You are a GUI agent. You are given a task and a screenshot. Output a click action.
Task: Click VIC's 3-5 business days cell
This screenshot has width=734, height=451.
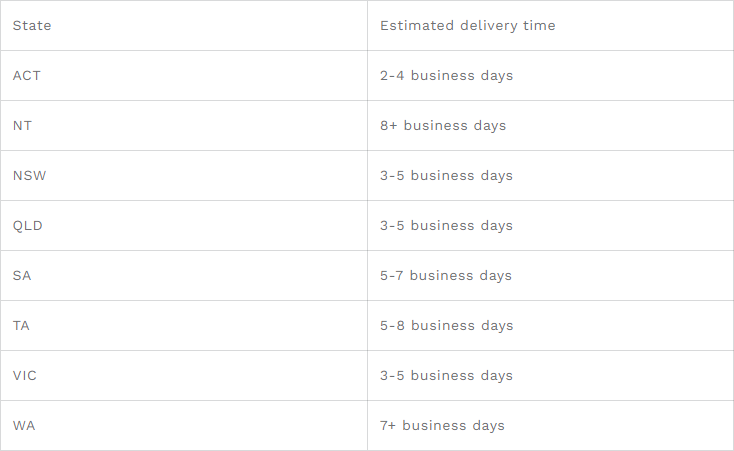(550, 376)
